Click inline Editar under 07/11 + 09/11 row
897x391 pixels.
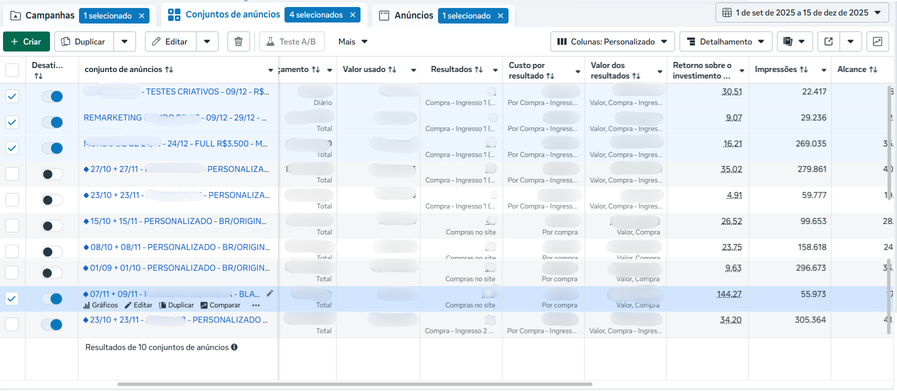coord(138,305)
